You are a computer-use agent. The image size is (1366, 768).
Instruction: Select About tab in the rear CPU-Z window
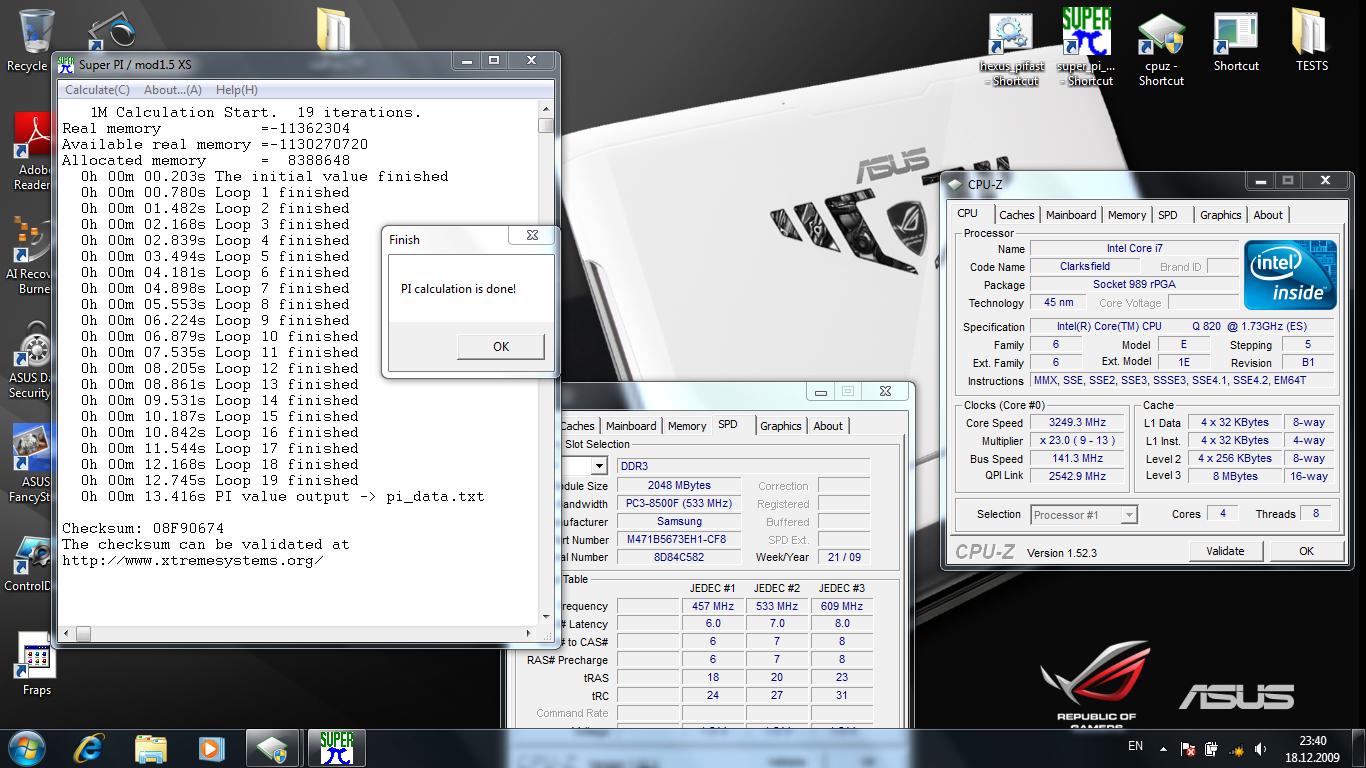[828, 426]
